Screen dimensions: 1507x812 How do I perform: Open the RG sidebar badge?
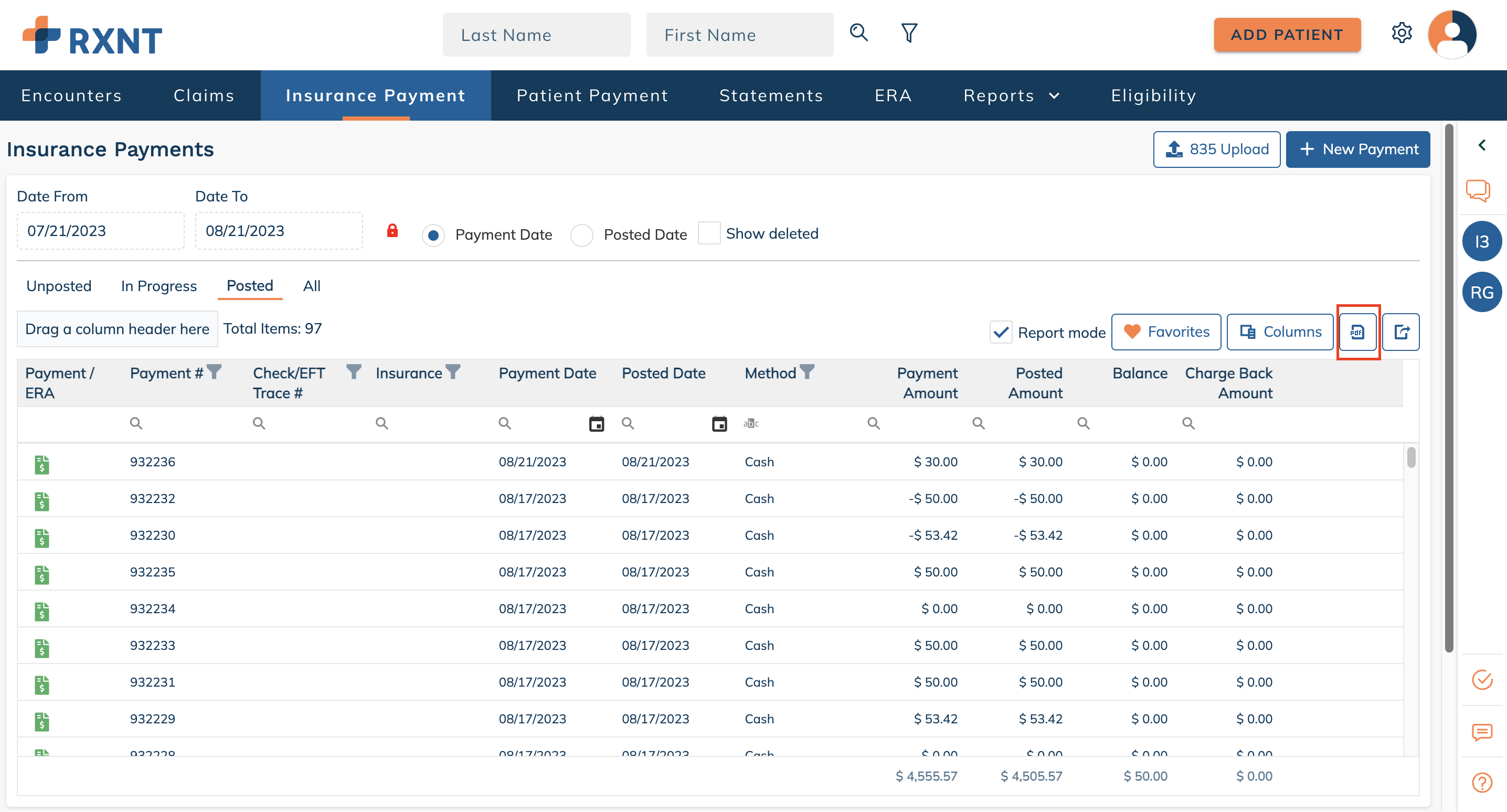(x=1482, y=293)
